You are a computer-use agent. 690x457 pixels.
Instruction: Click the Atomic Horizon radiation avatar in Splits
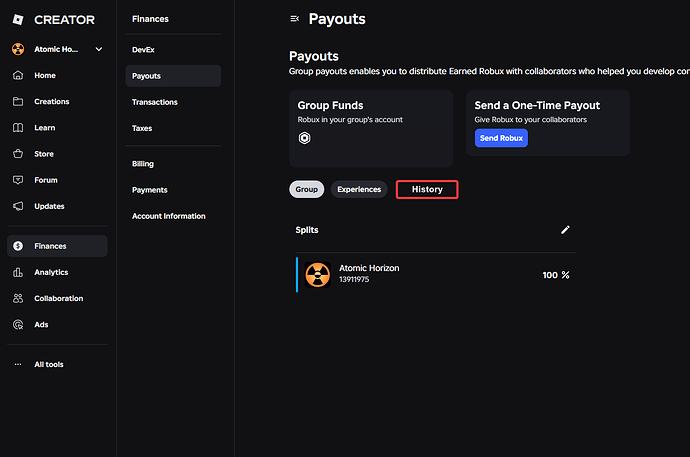[318, 275]
